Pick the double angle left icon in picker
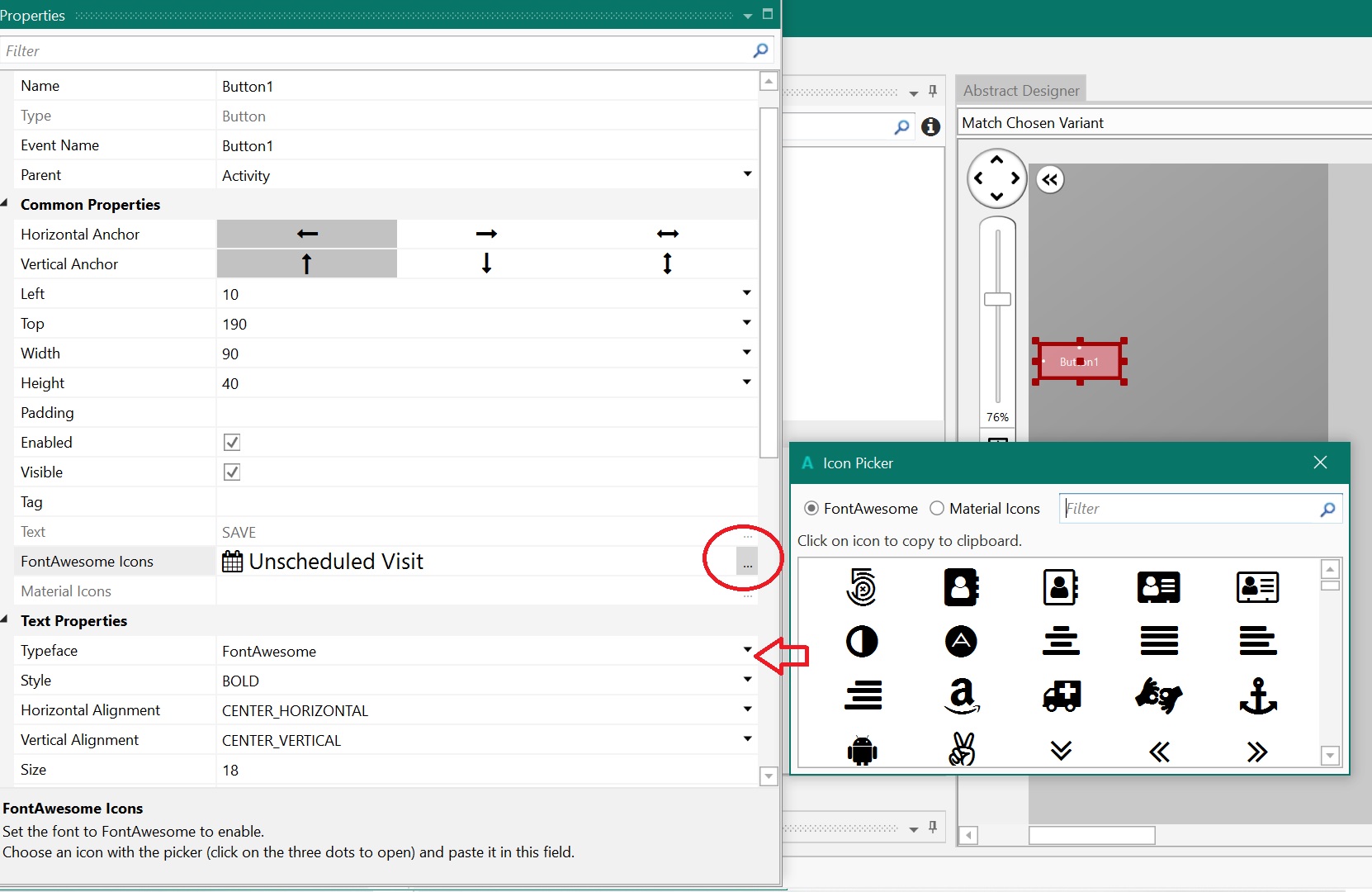 click(1159, 752)
